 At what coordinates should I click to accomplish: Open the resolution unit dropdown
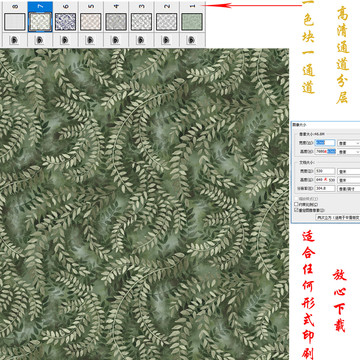[x=349, y=188]
